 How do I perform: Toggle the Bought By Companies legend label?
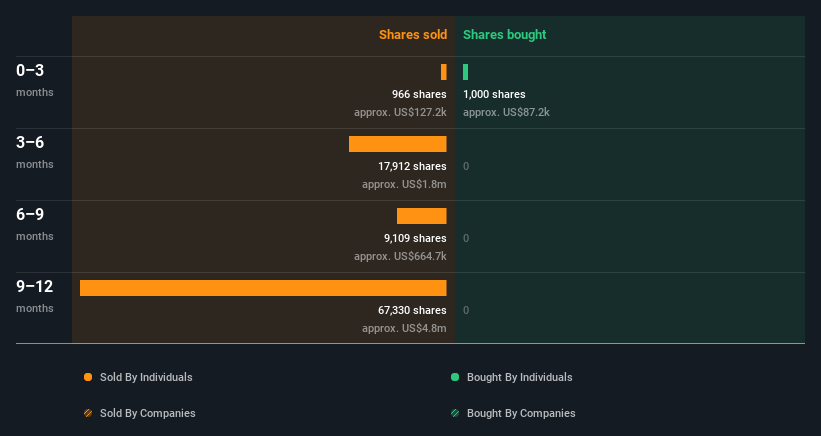[521, 413]
